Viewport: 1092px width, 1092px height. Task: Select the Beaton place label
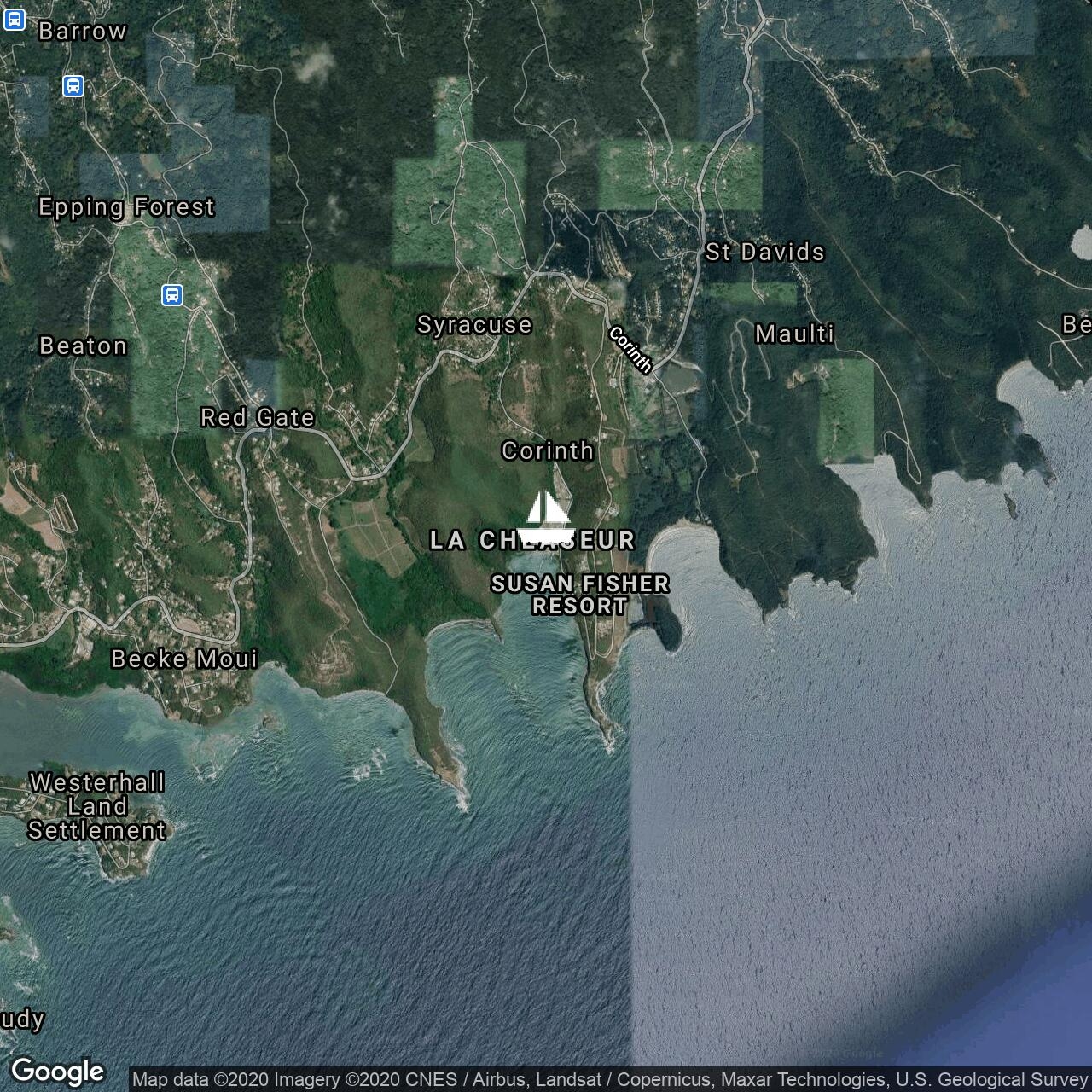point(84,346)
